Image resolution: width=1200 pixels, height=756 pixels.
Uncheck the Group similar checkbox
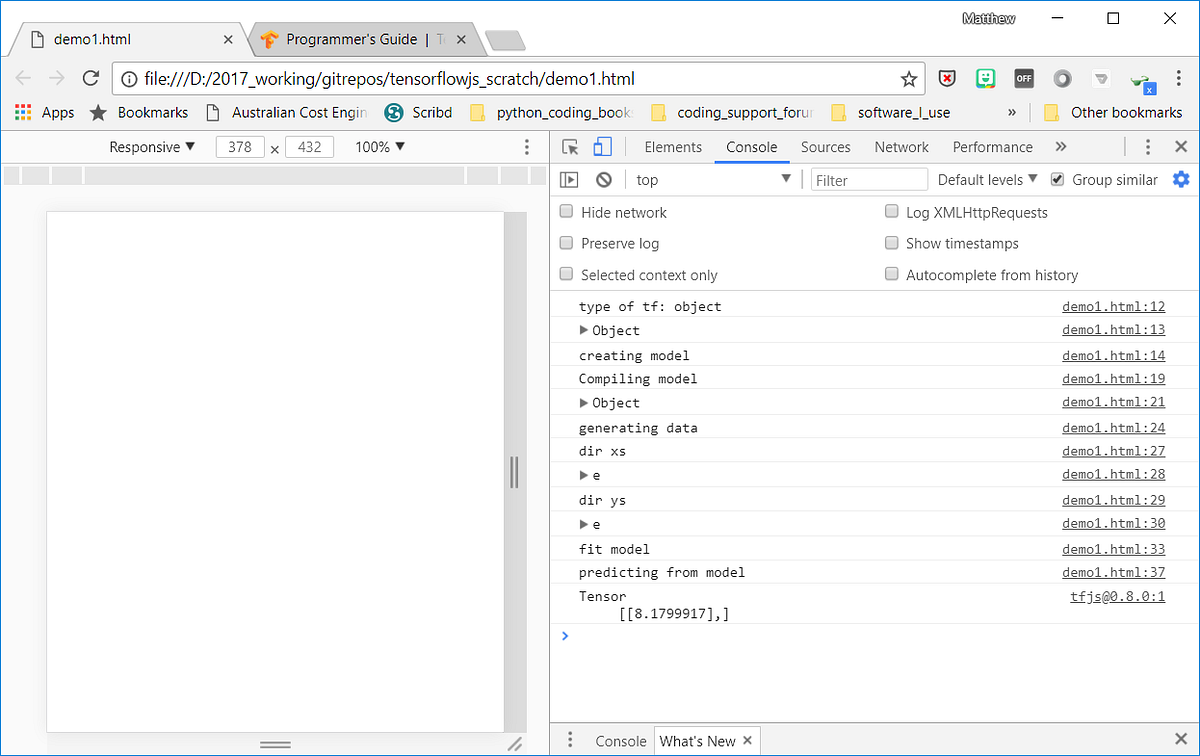pos(1057,179)
